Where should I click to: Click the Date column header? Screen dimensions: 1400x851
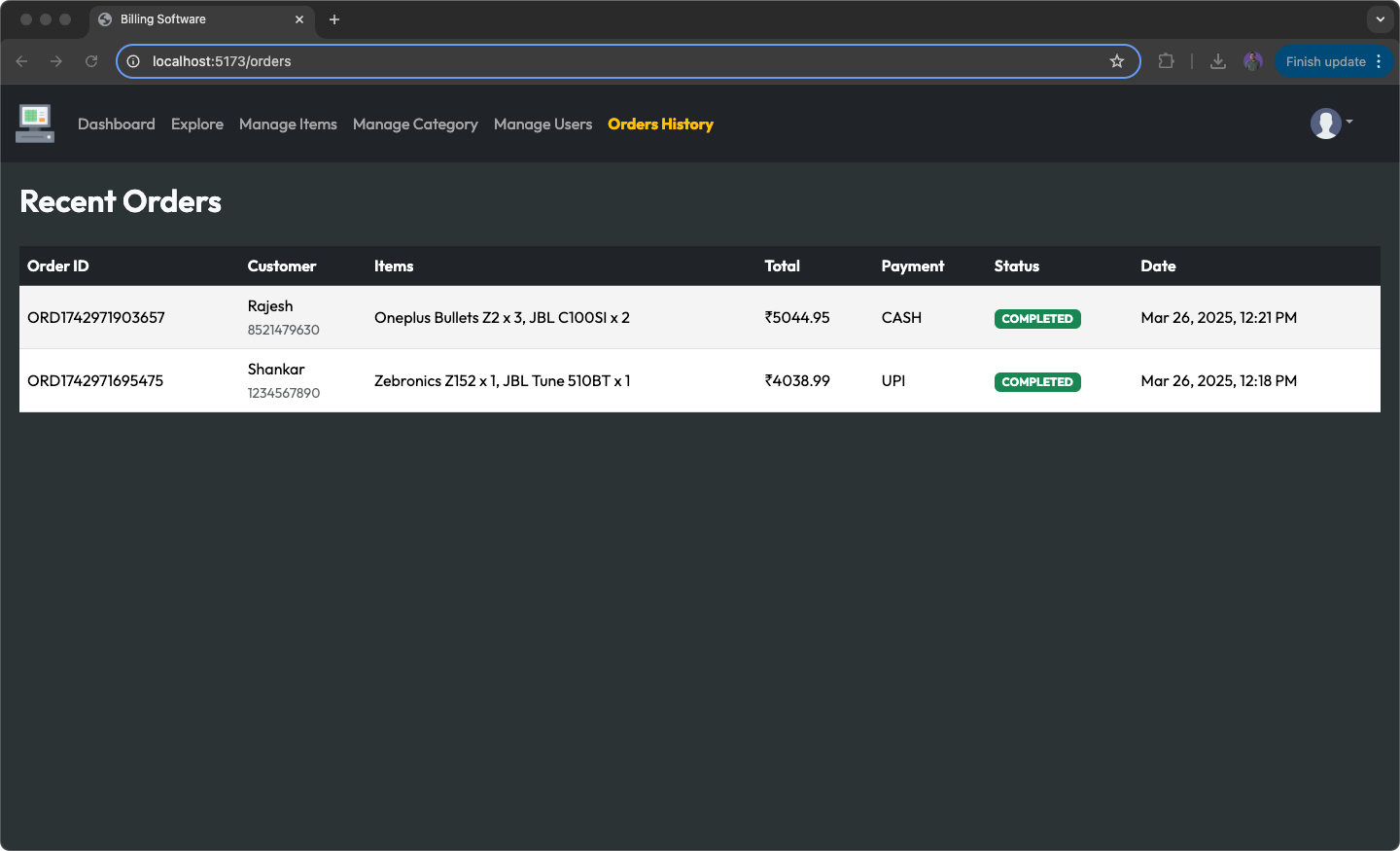click(1159, 266)
